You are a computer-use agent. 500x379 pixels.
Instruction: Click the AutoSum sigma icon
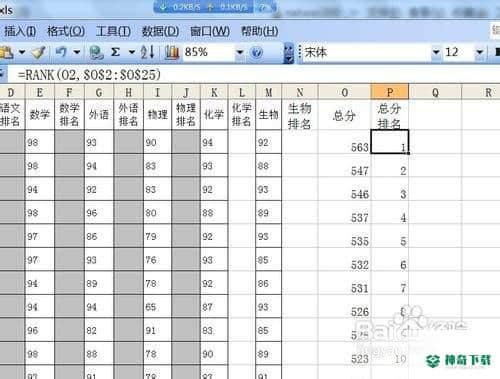(x=115, y=52)
